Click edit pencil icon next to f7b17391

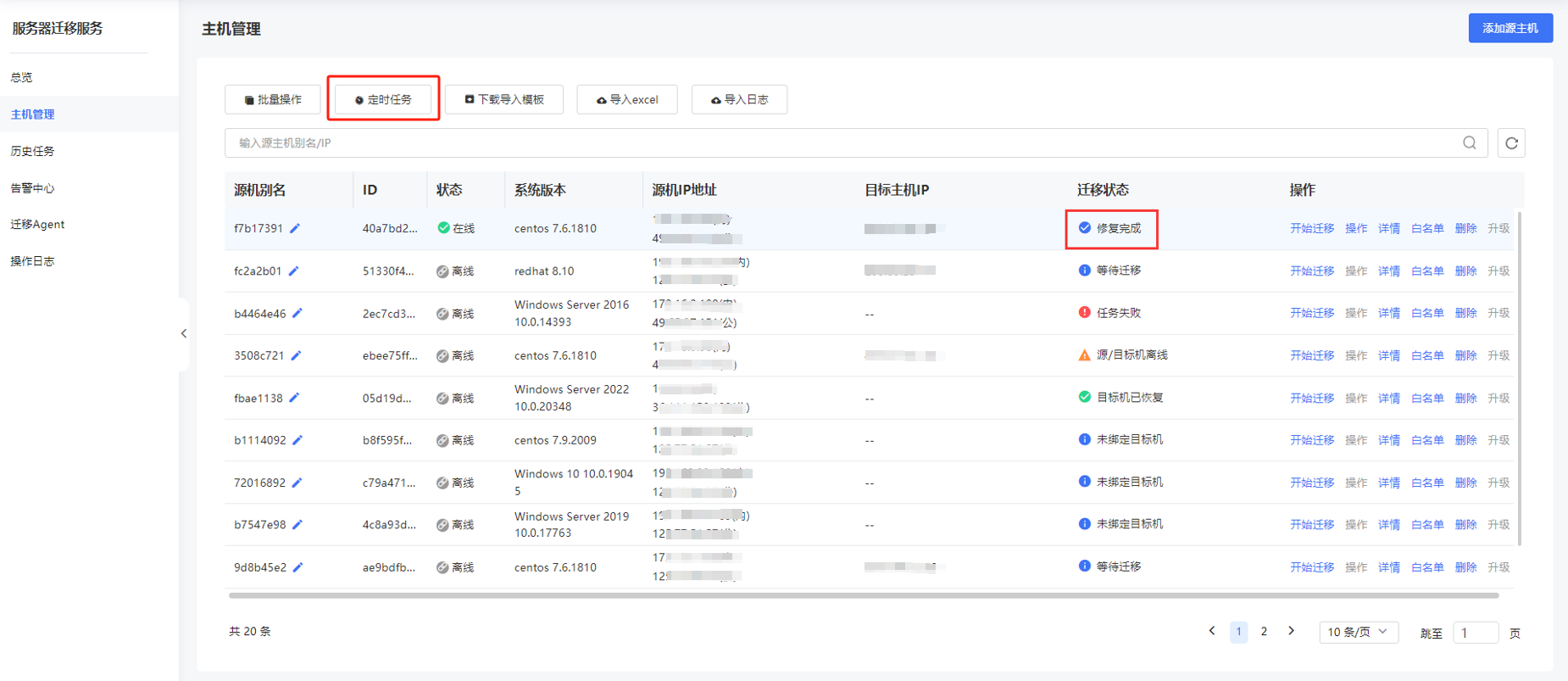(295, 228)
